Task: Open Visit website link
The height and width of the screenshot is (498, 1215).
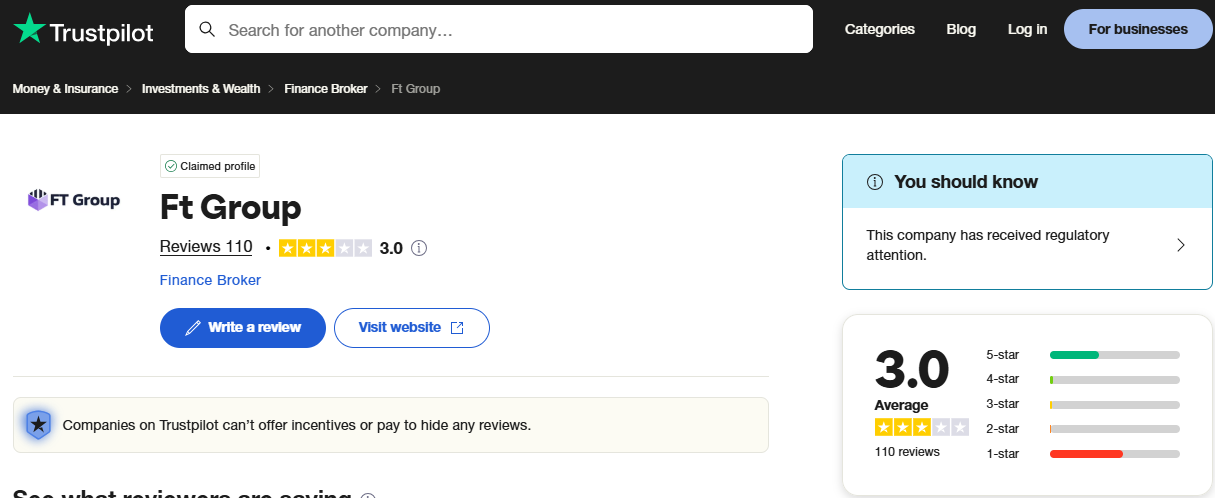Action: pos(411,328)
